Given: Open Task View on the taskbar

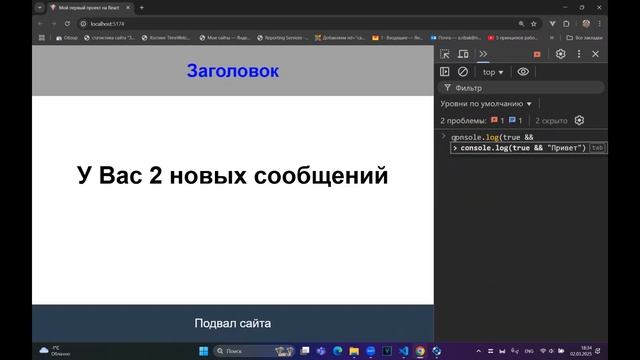Looking at the screenshot, I should [305, 351].
